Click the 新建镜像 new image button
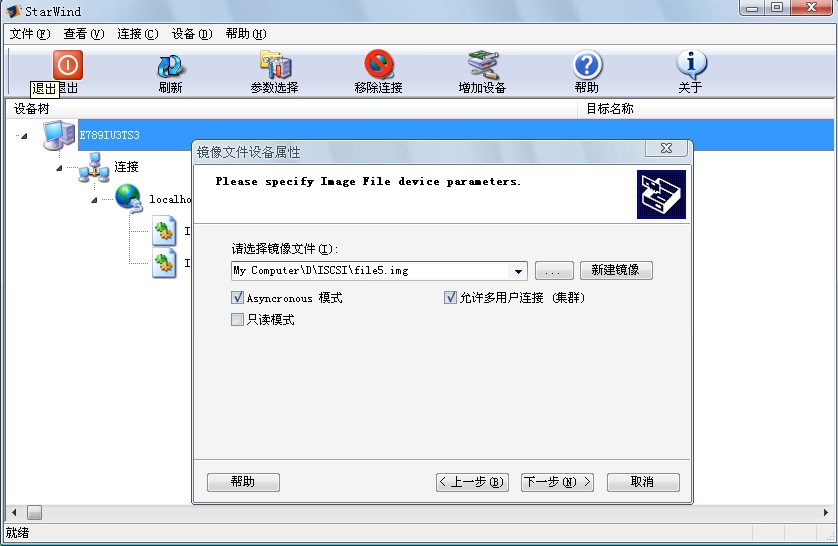This screenshot has width=838, height=546. click(x=616, y=270)
